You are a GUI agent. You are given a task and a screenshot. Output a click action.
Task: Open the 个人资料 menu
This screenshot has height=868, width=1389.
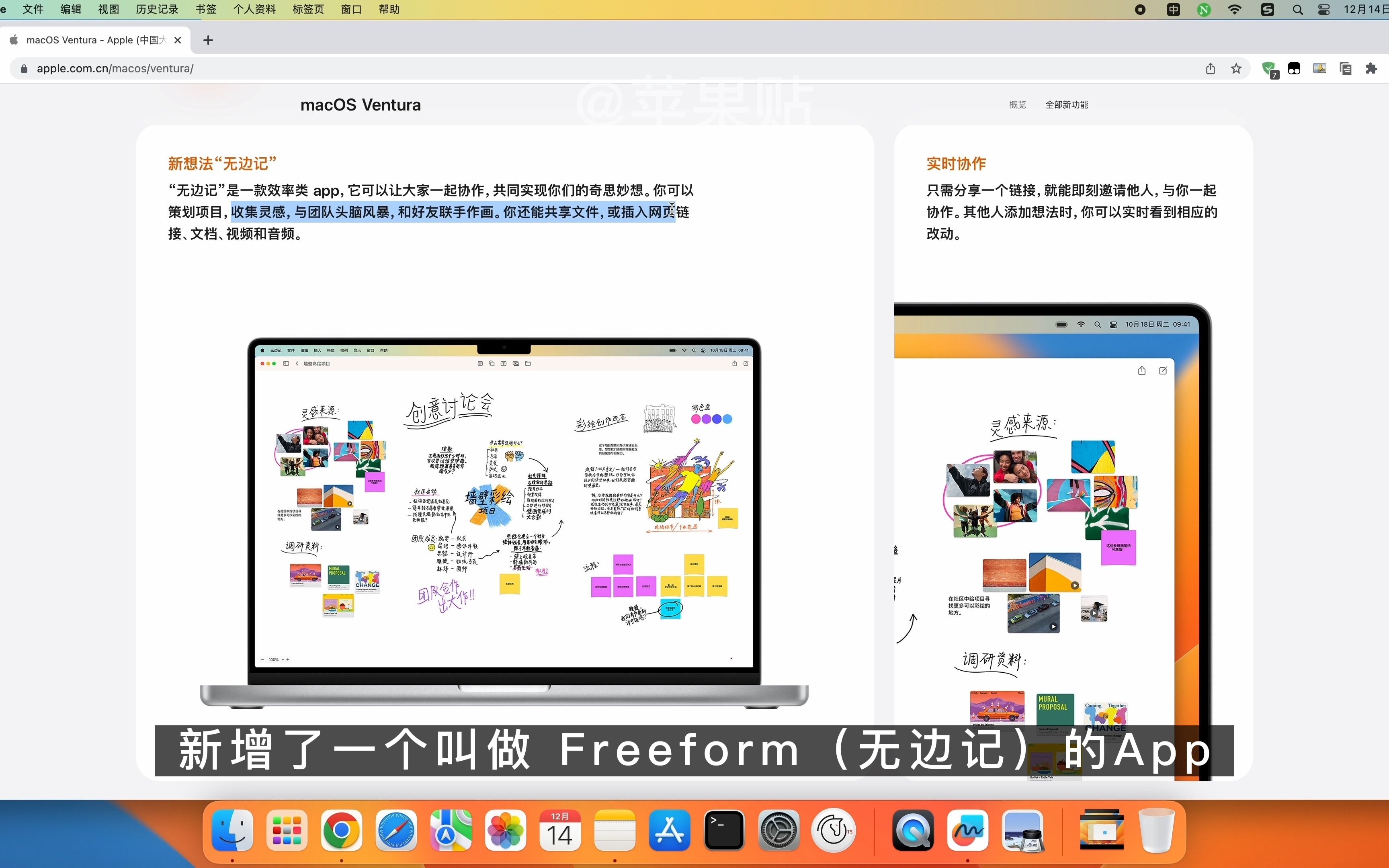click(x=254, y=9)
